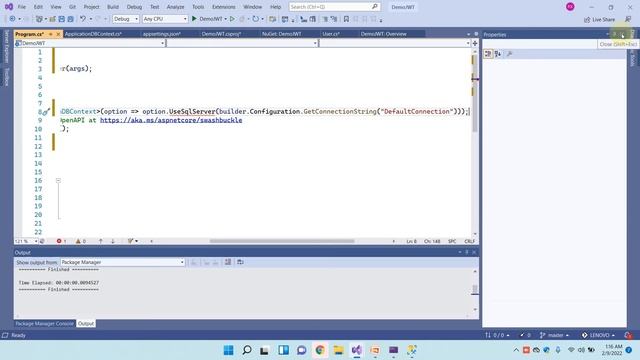Open the Package Manager output source dropdown
This screenshot has height=360, width=640.
[x=122, y=262]
